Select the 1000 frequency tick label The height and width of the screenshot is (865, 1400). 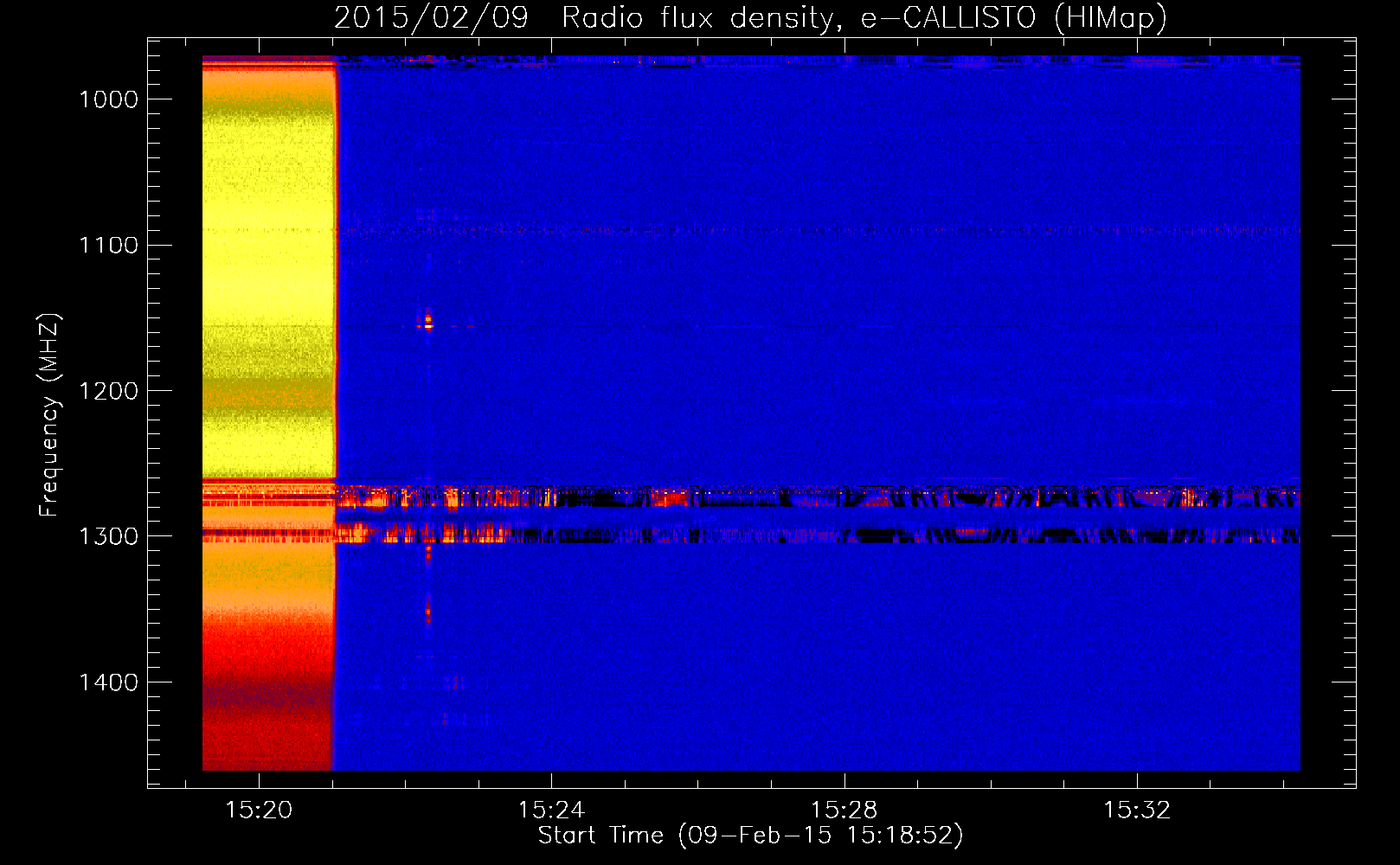pos(109,99)
